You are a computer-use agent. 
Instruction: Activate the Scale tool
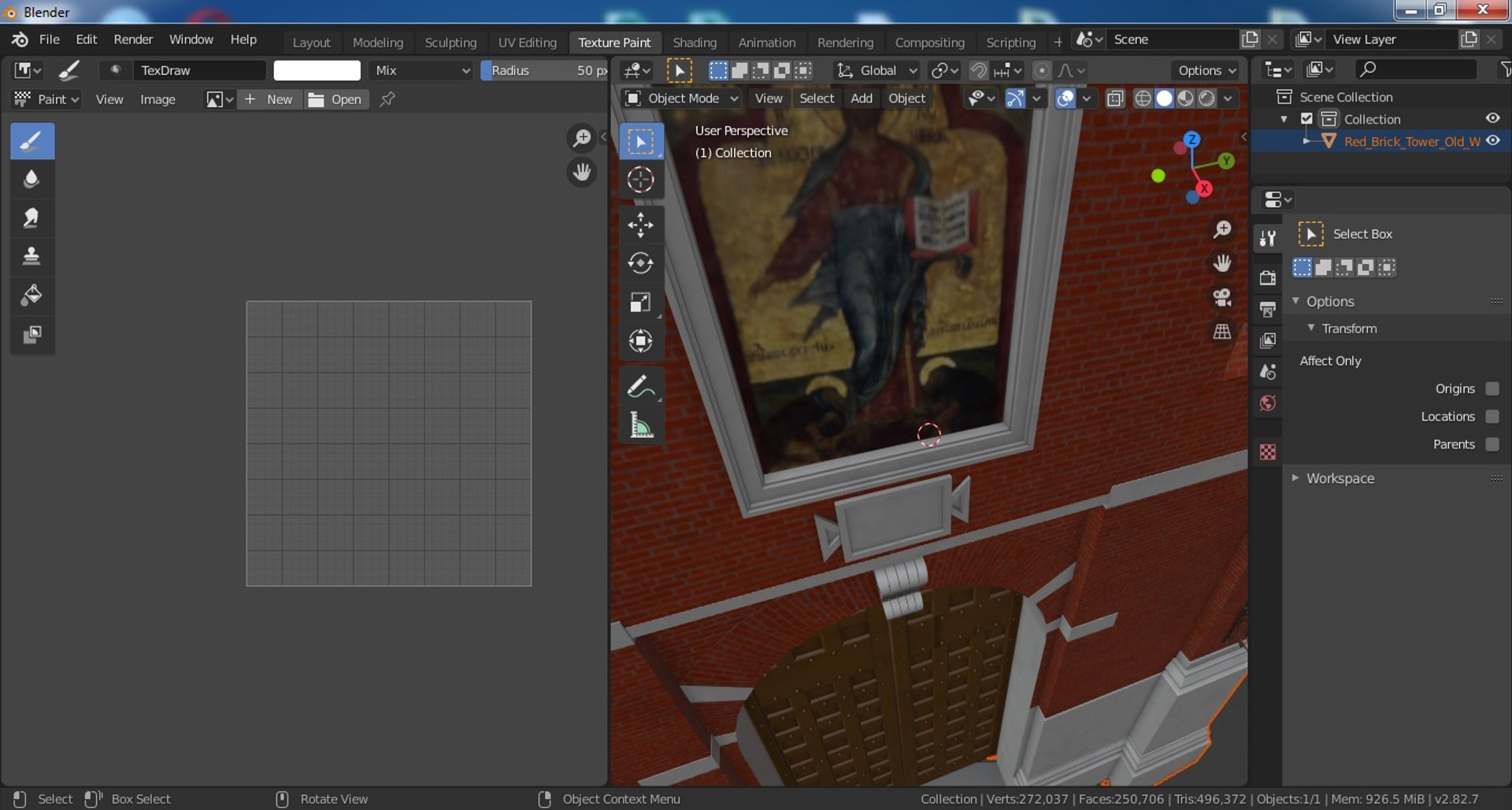point(640,302)
